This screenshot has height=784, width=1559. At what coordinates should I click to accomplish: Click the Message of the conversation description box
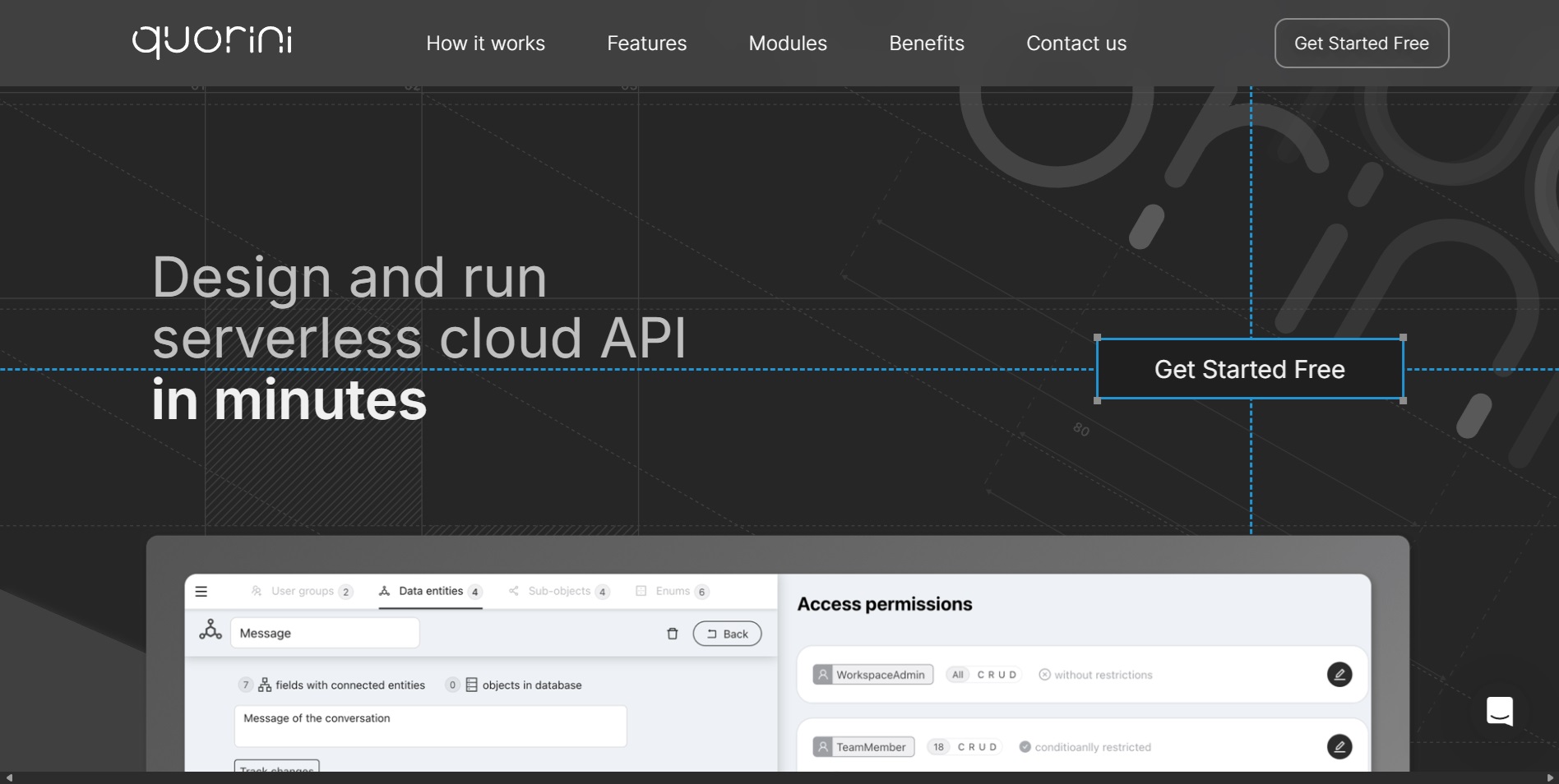pos(430,726)
